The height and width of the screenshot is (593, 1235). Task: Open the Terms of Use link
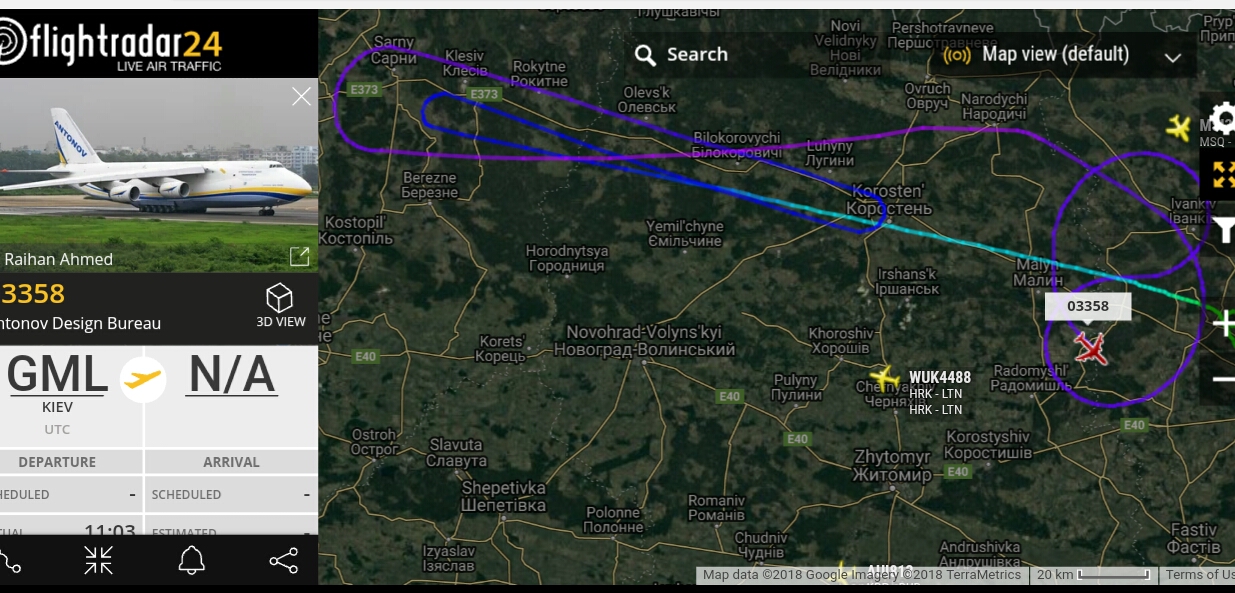(1199, 575)
